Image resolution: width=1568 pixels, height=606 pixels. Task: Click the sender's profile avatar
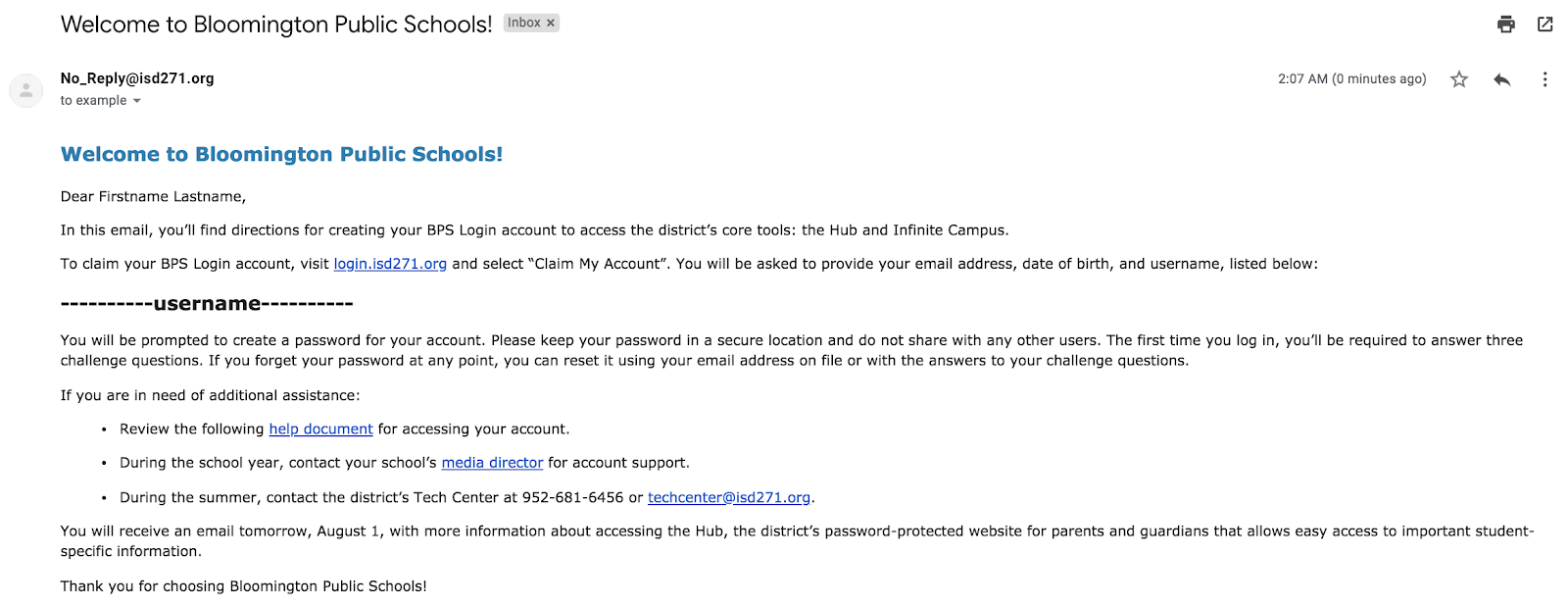[x=26, y=90]
